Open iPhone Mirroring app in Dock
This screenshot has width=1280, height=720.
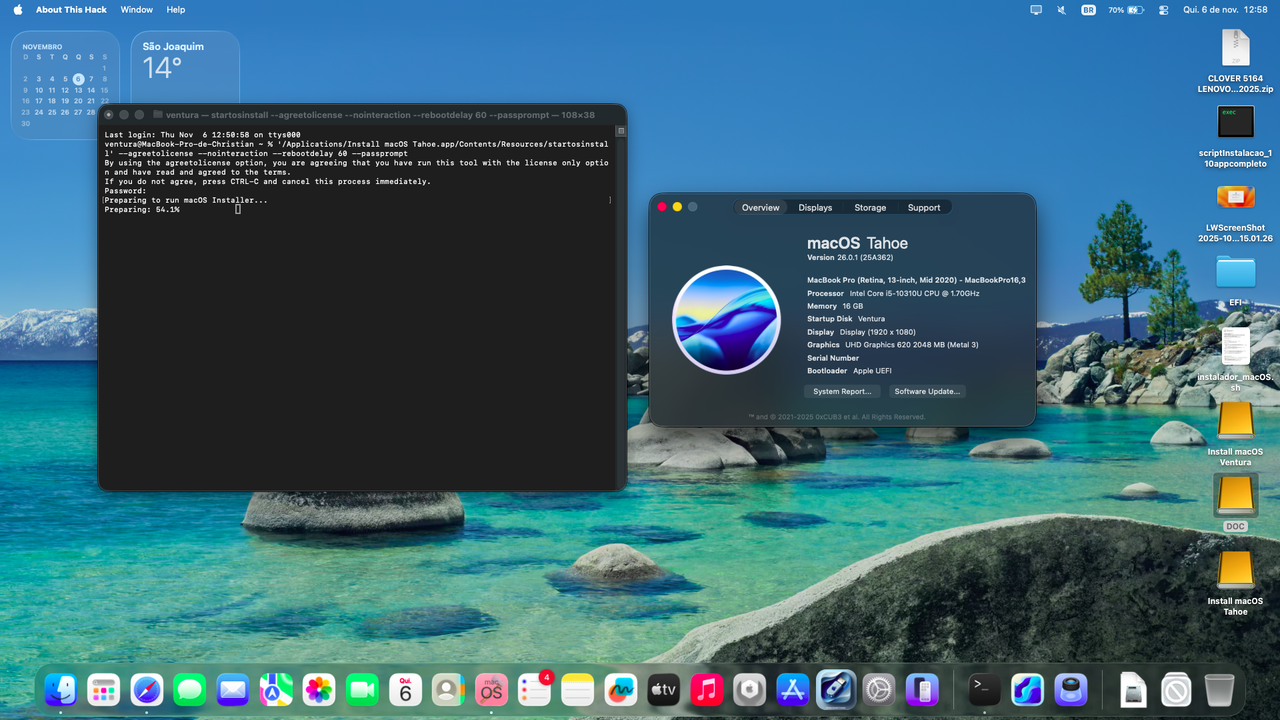click(921, 689)
